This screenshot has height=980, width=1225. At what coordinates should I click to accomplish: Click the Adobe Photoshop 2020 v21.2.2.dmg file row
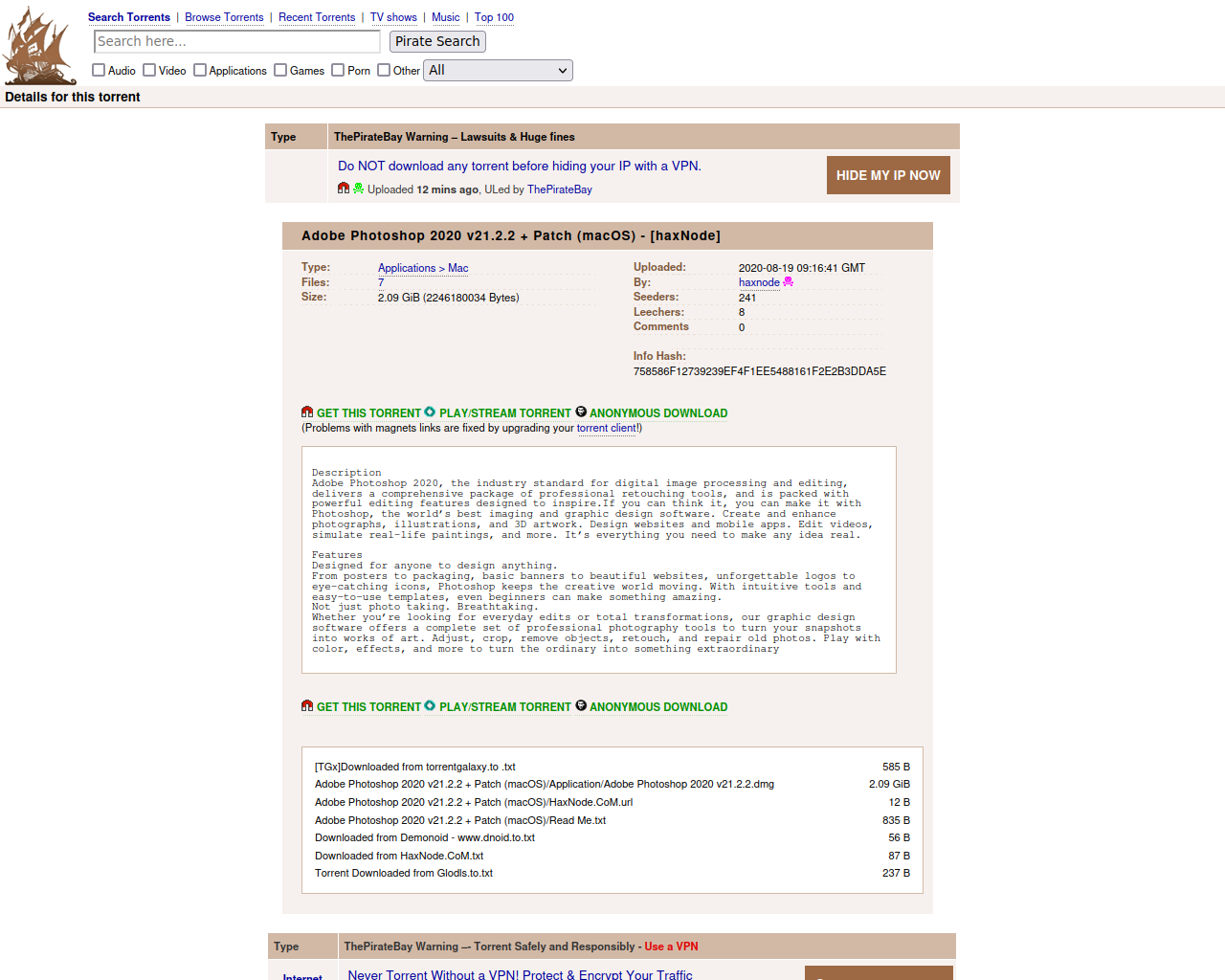(x=612, y=784)
